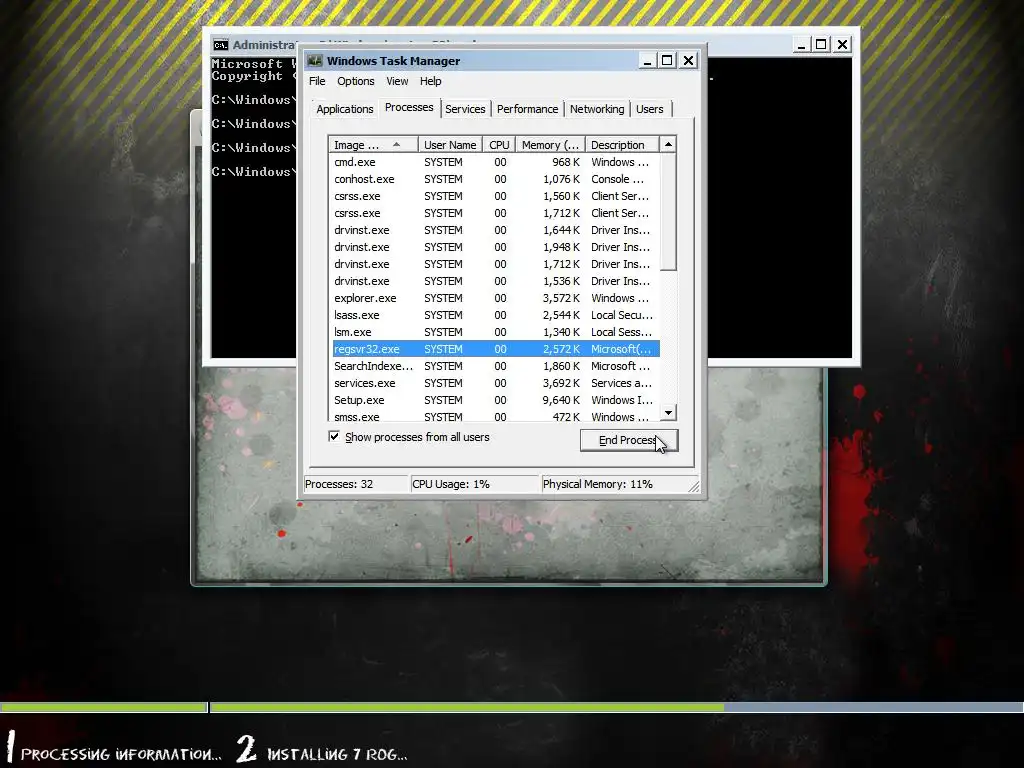
Task: Click the Task Manager resize grip
Action: tap(694, 487)
